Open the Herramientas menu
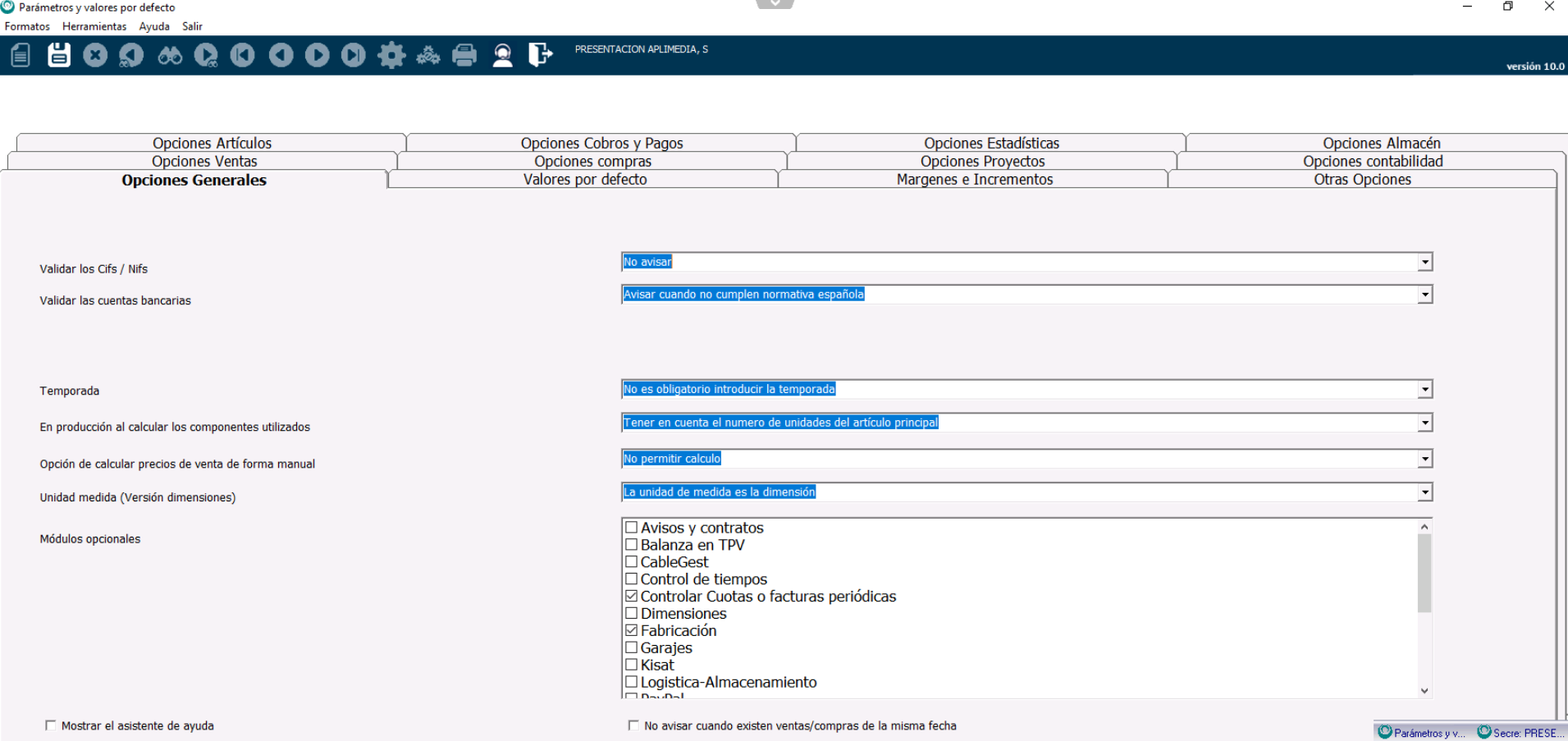This screenshot has width=1568, height=741. click(x=94, y=26)
